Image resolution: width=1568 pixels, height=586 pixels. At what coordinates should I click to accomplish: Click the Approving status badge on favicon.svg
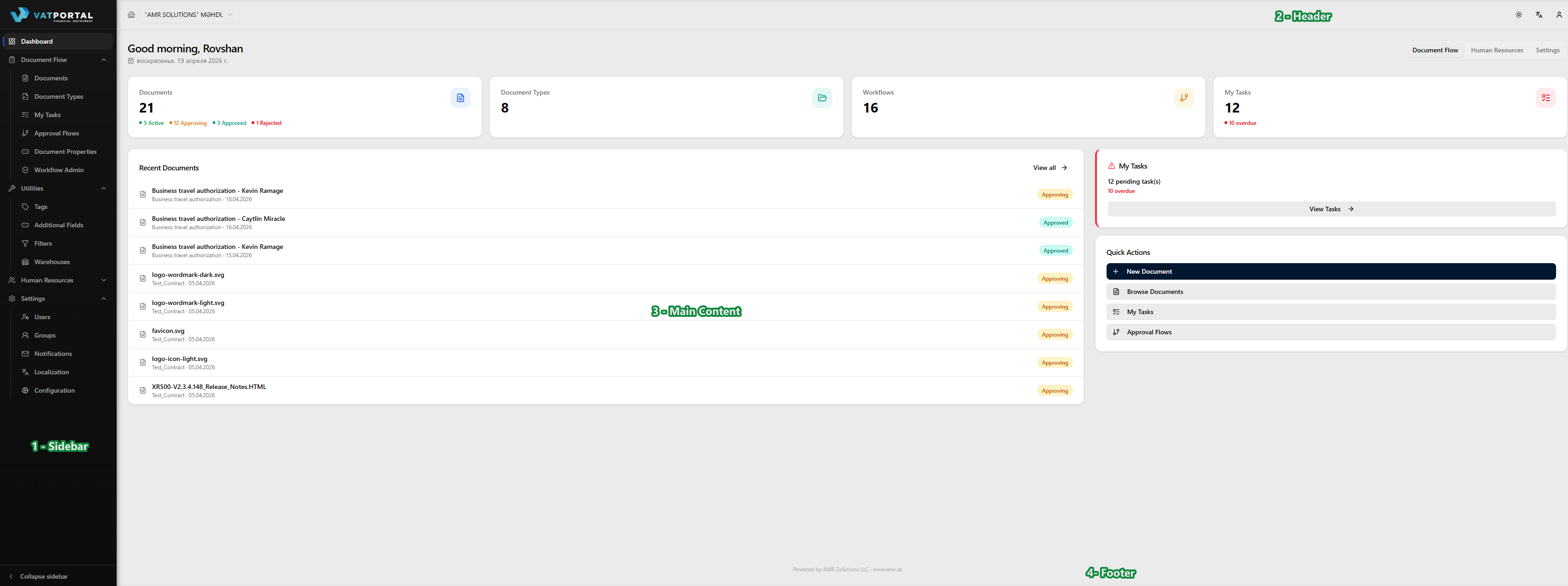[1055, 334]
